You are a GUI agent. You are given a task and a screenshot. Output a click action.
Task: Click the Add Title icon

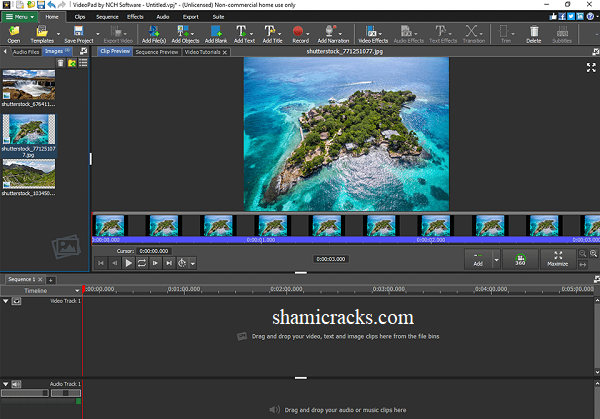tap(272, 34)
